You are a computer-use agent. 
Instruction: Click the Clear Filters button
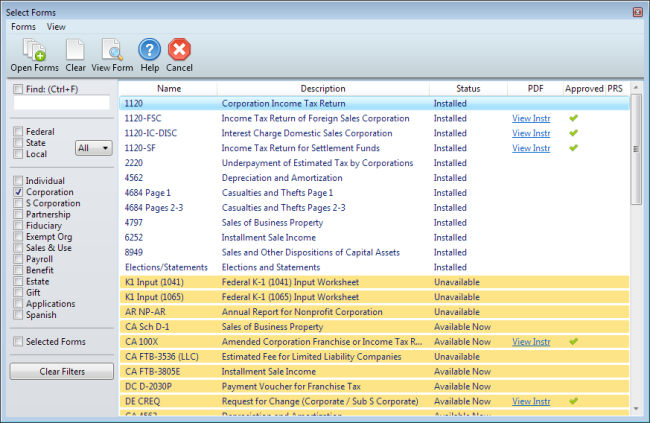click(x=61, y=372)
